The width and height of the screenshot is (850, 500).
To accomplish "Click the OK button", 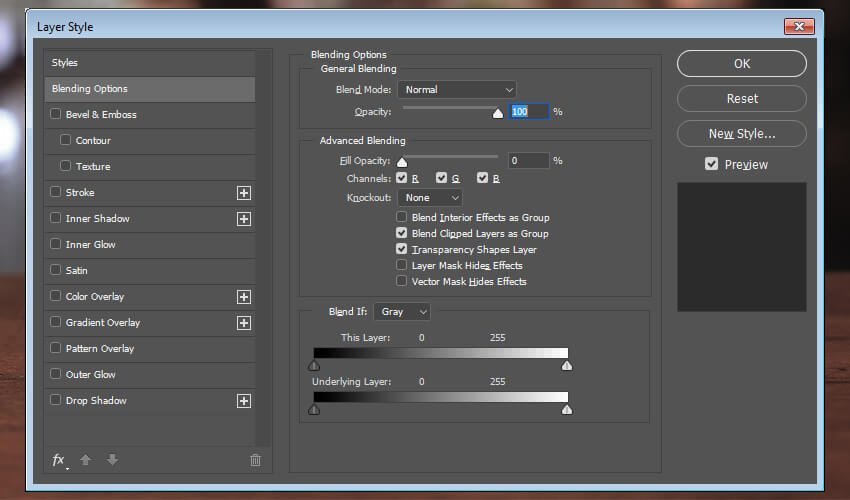I will tap(742, 64).
